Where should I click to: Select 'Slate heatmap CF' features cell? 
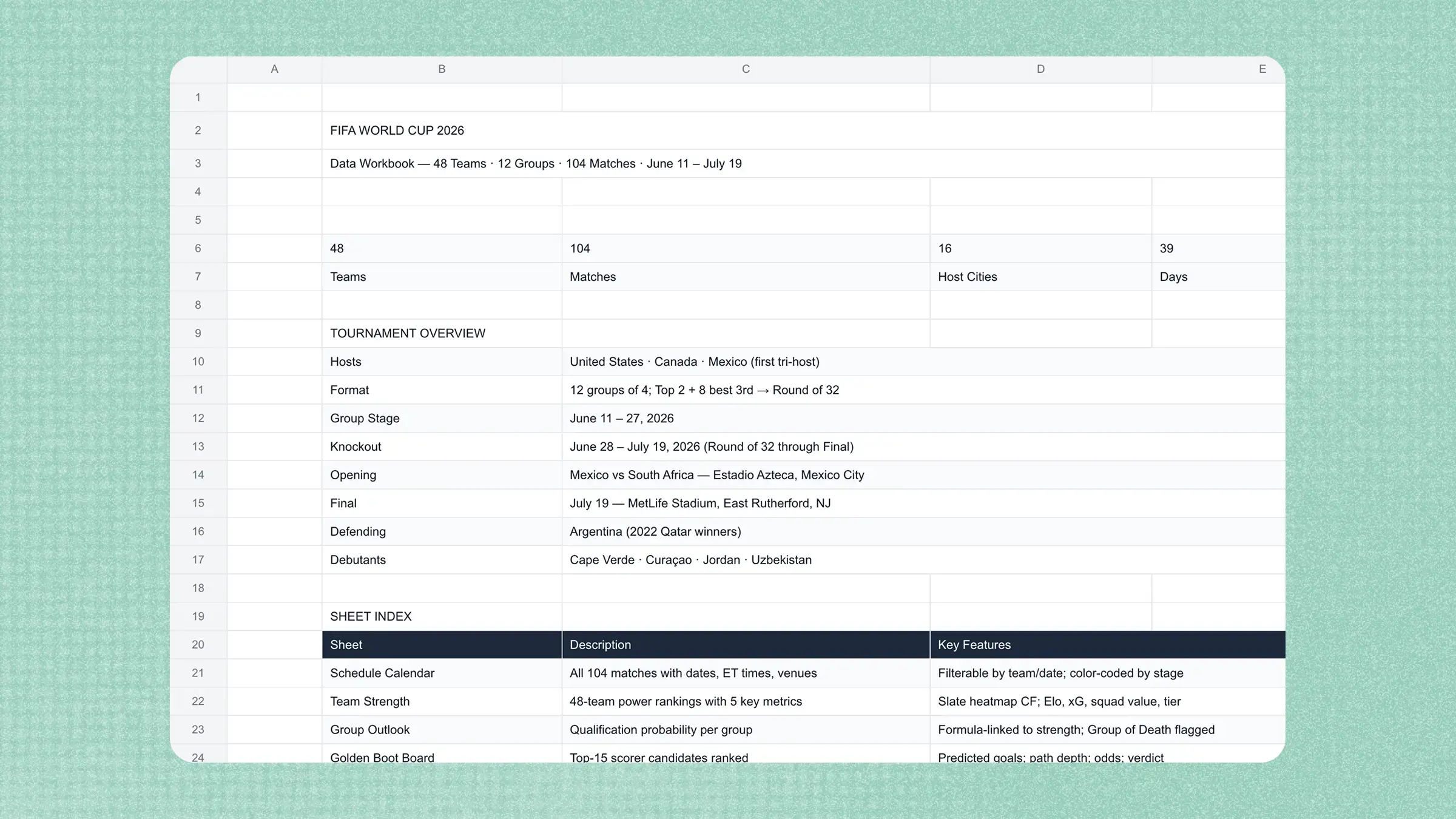1108,701
